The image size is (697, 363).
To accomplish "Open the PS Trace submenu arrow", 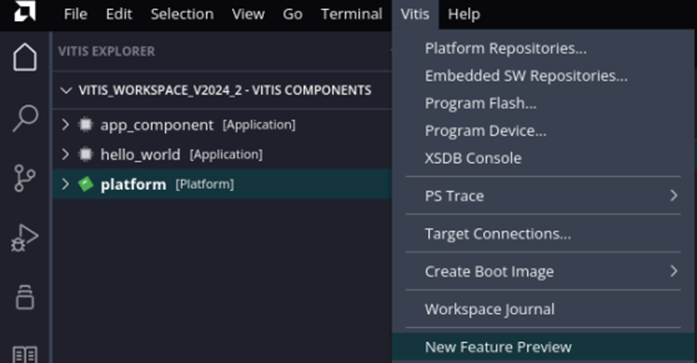I will [673, 195].
